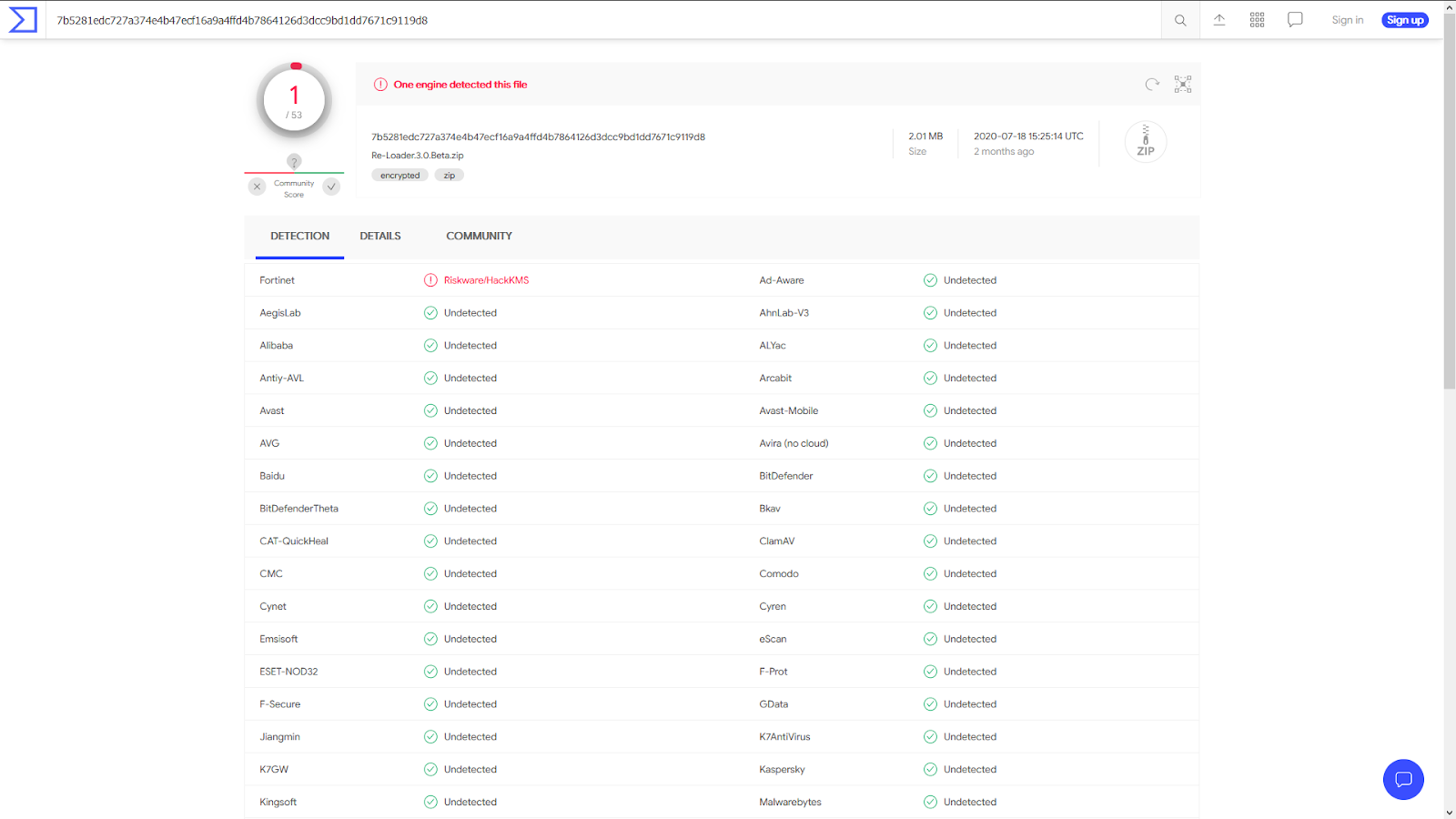Open the graph relations icon
Viewport: 1456px width, 819px height.
coord(1183,84)
